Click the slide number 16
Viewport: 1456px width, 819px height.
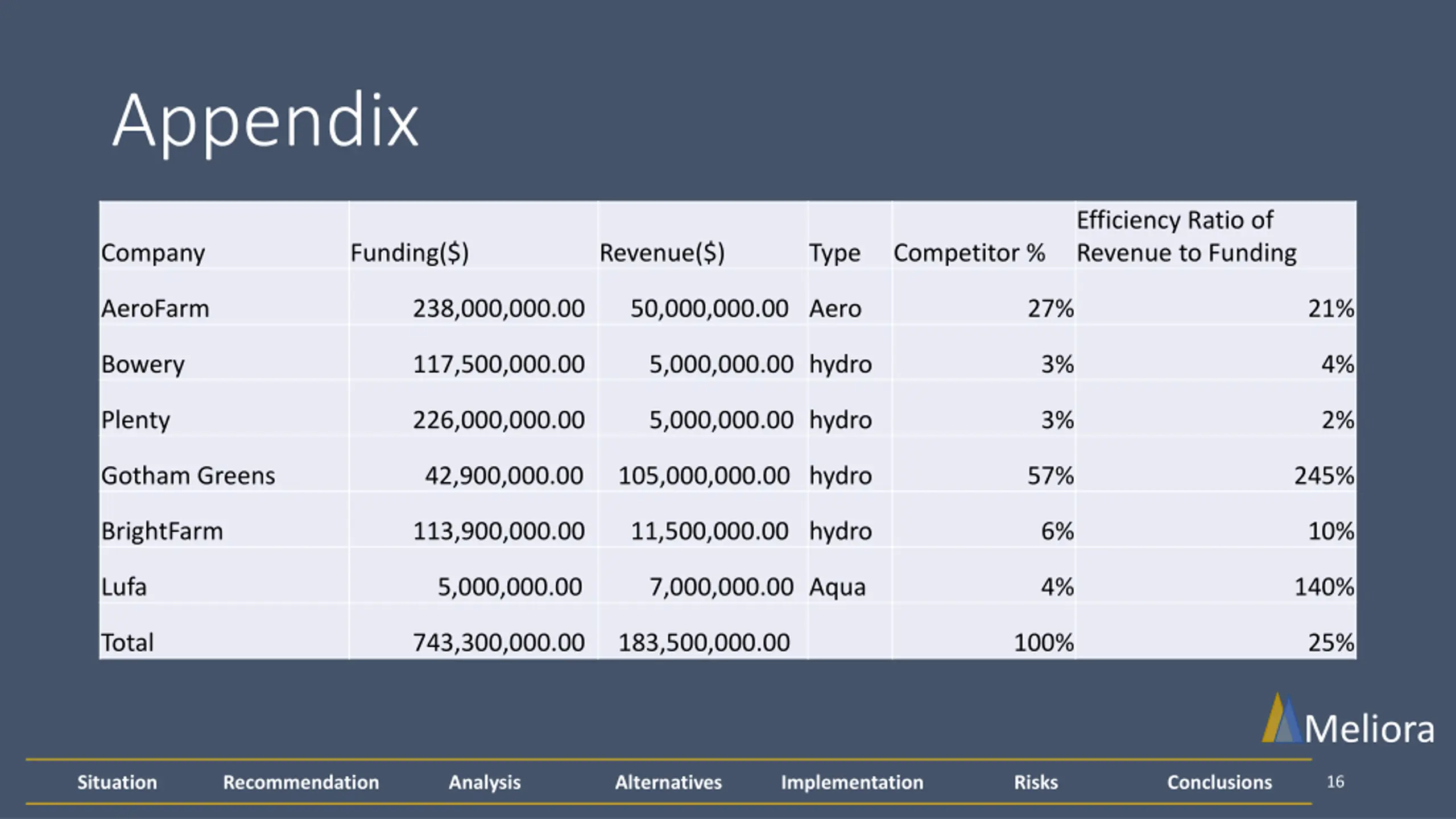1335,782
